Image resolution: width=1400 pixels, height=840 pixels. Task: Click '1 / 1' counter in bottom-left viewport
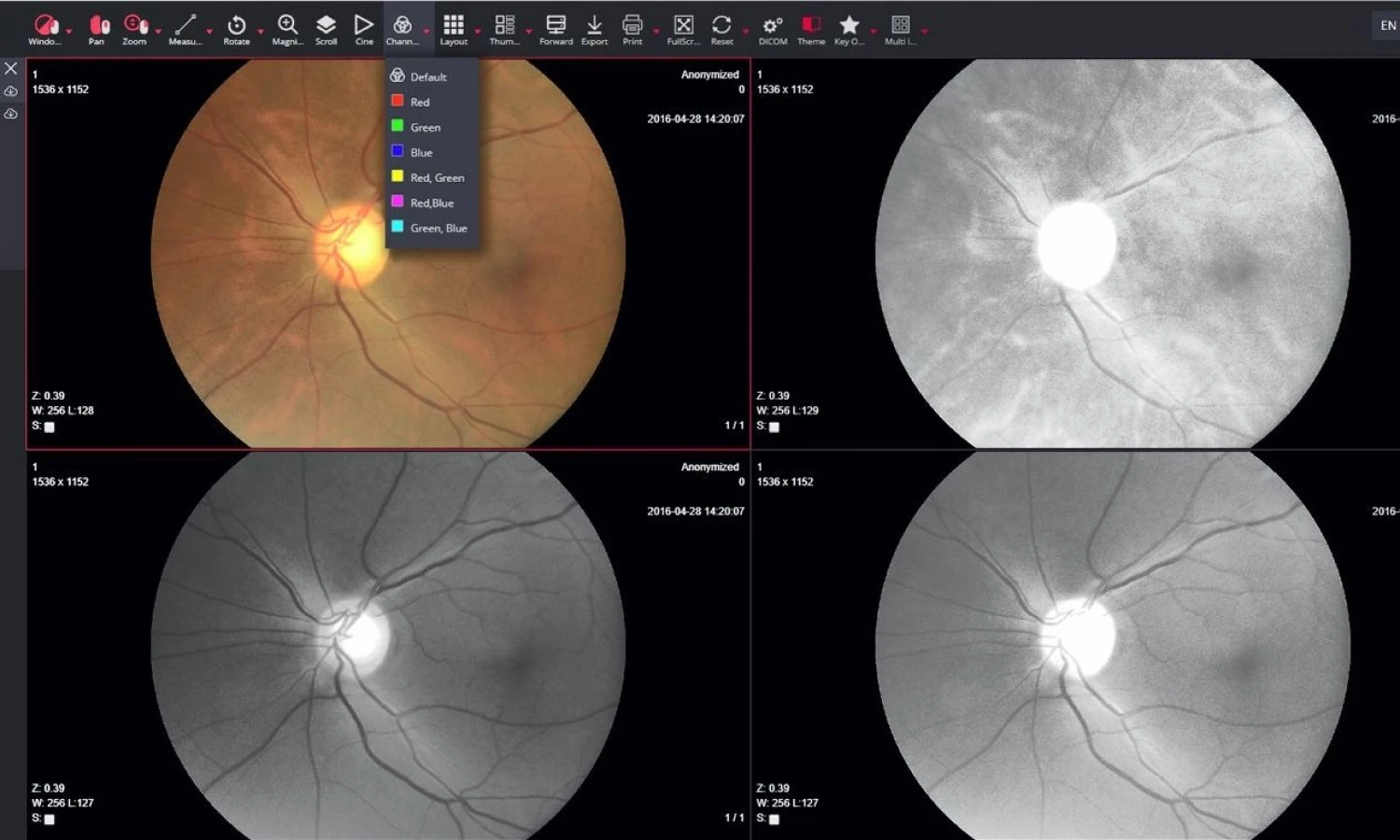[735, 818]
